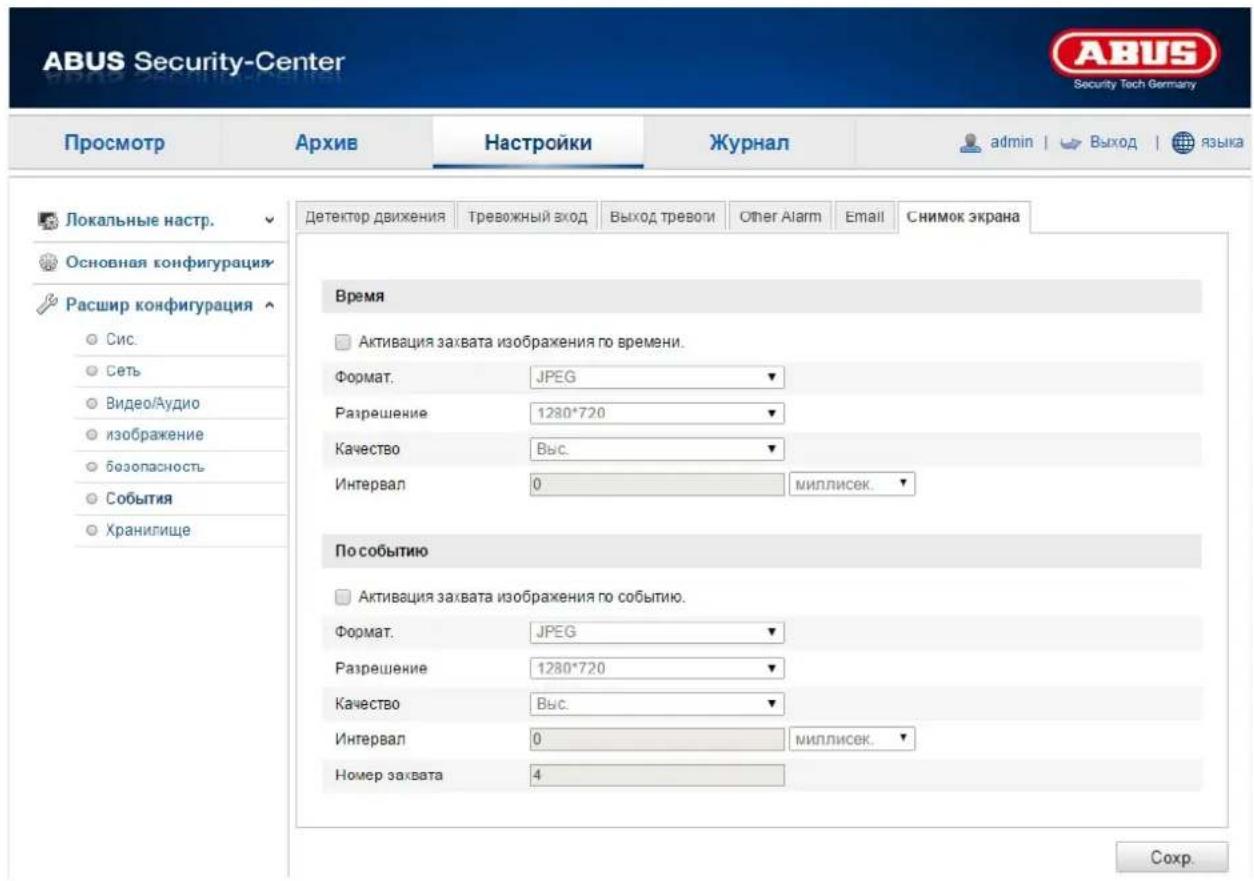This screenshot has width=1254, height=881.
Task: Open Сеть in the sidebar
Action: pyautogui.click(x=125, y=371)
